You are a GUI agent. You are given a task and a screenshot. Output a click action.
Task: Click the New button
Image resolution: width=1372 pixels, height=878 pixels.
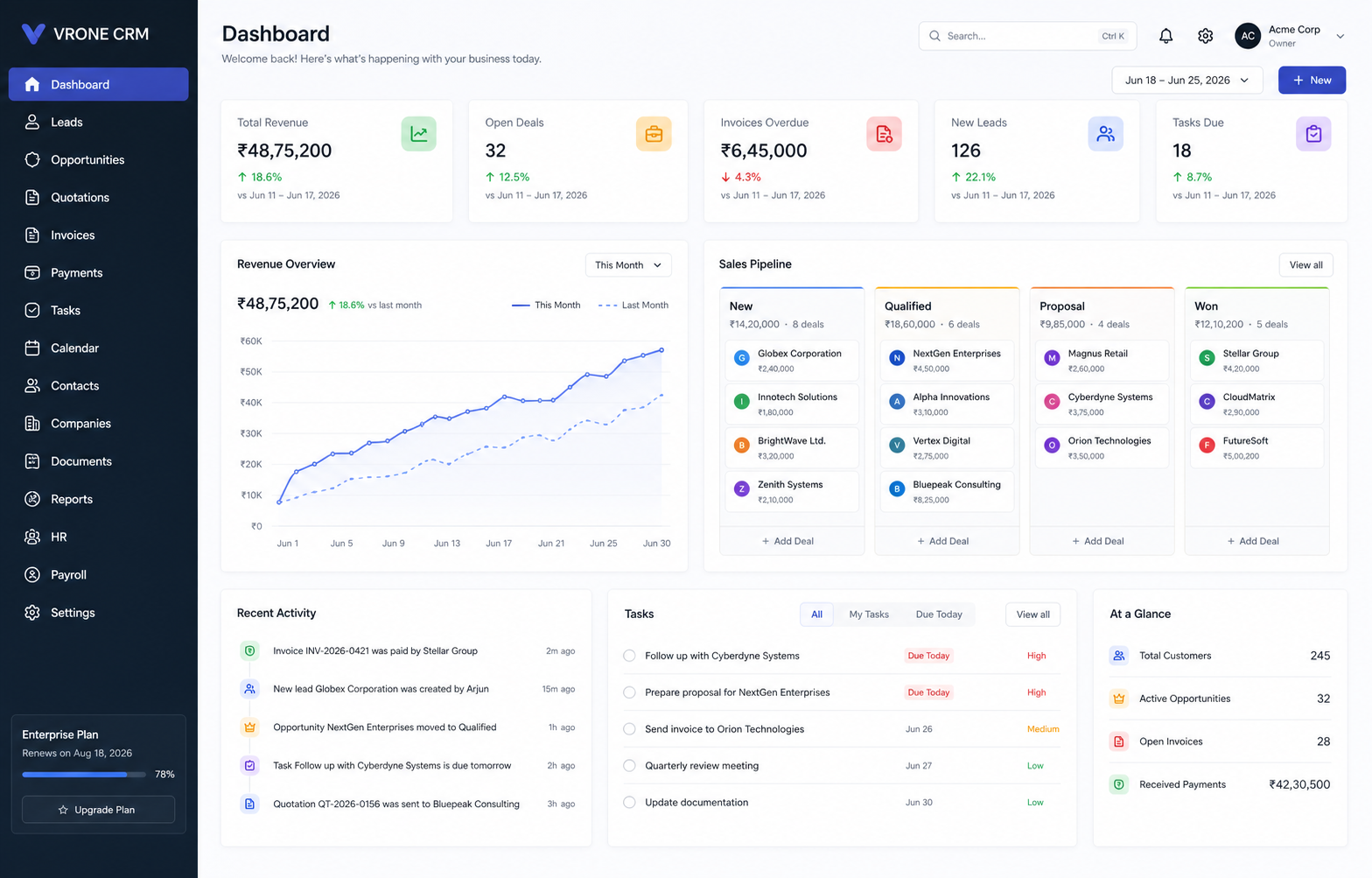[x=1312, y=80]
